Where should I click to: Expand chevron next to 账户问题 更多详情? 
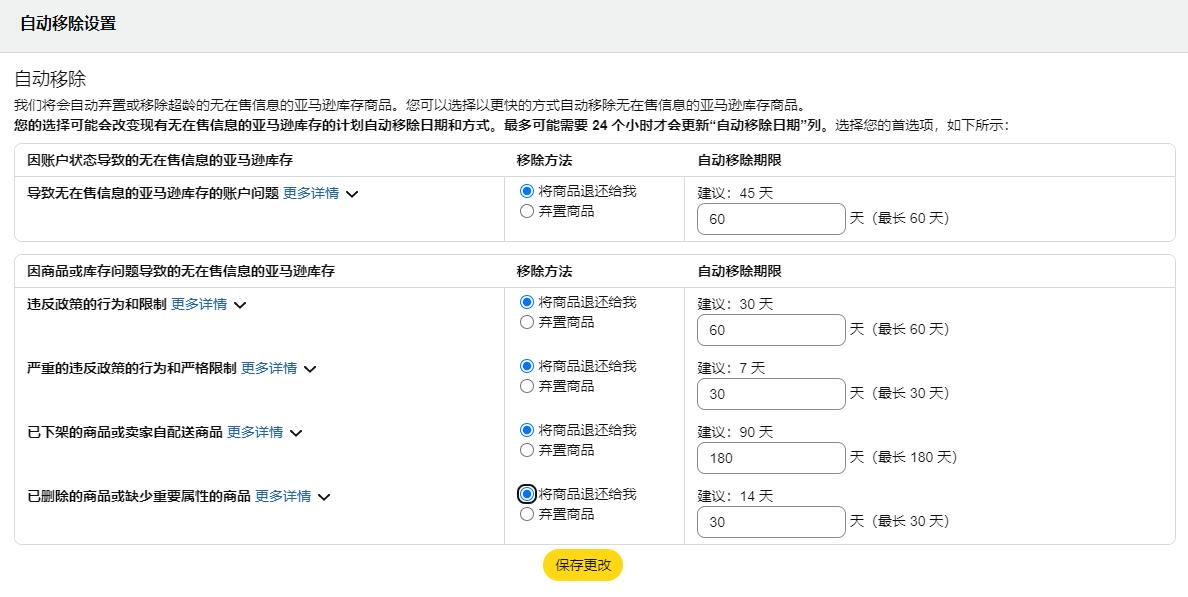pyautogui.click(x=352, y=194)
